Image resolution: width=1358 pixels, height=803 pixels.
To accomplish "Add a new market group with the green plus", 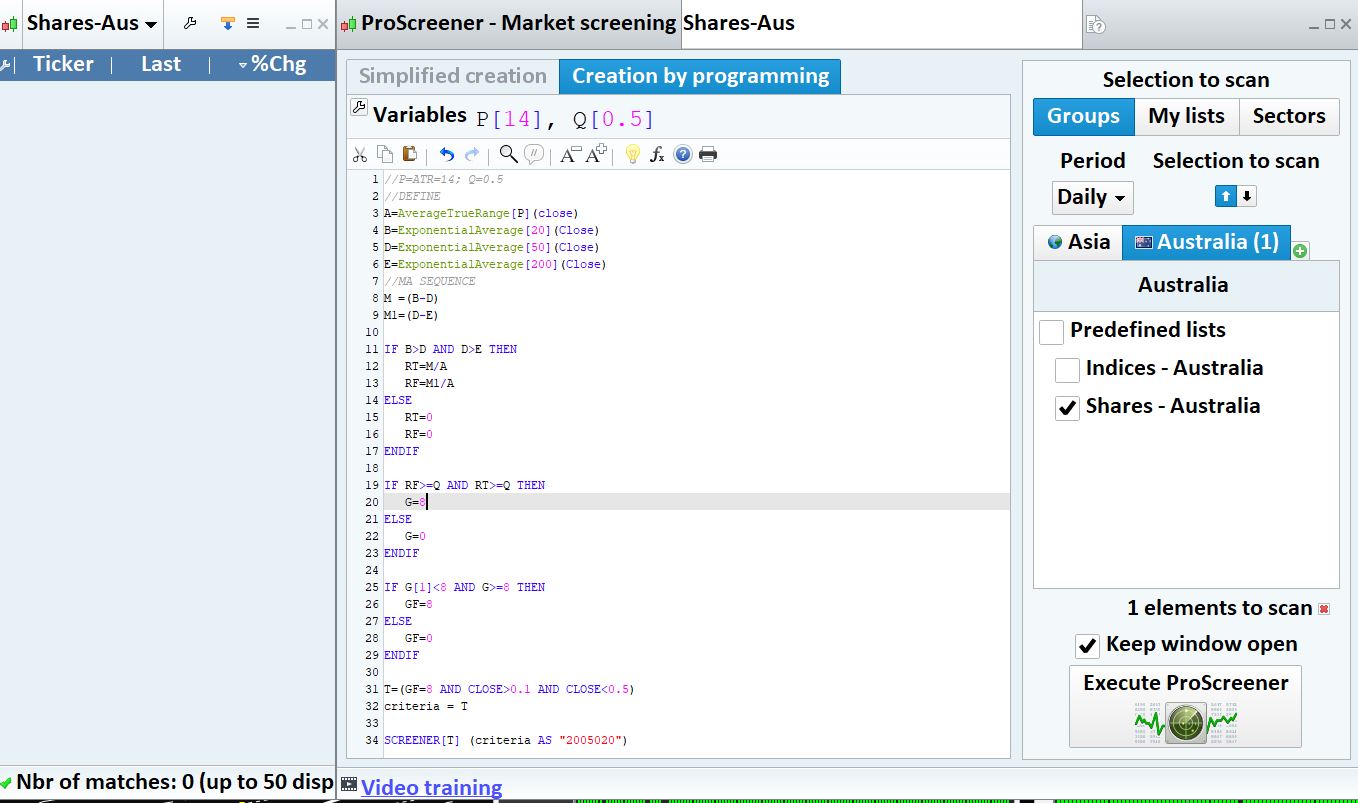I will point(1300,251).
